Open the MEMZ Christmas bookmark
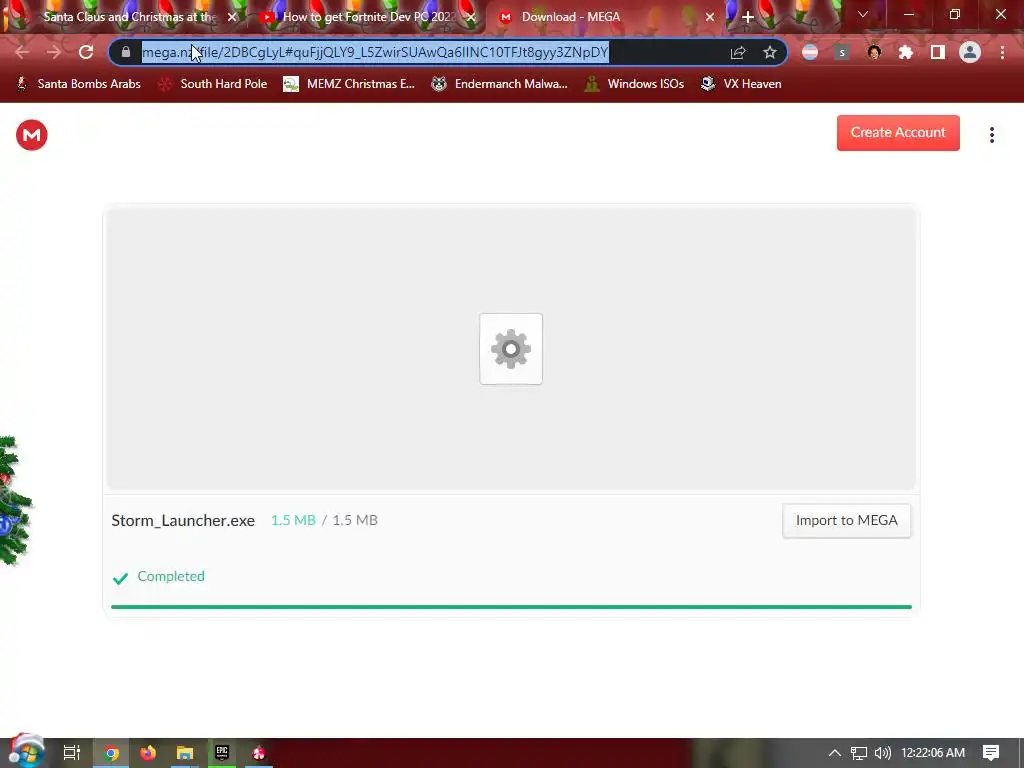 click(349, 84)
